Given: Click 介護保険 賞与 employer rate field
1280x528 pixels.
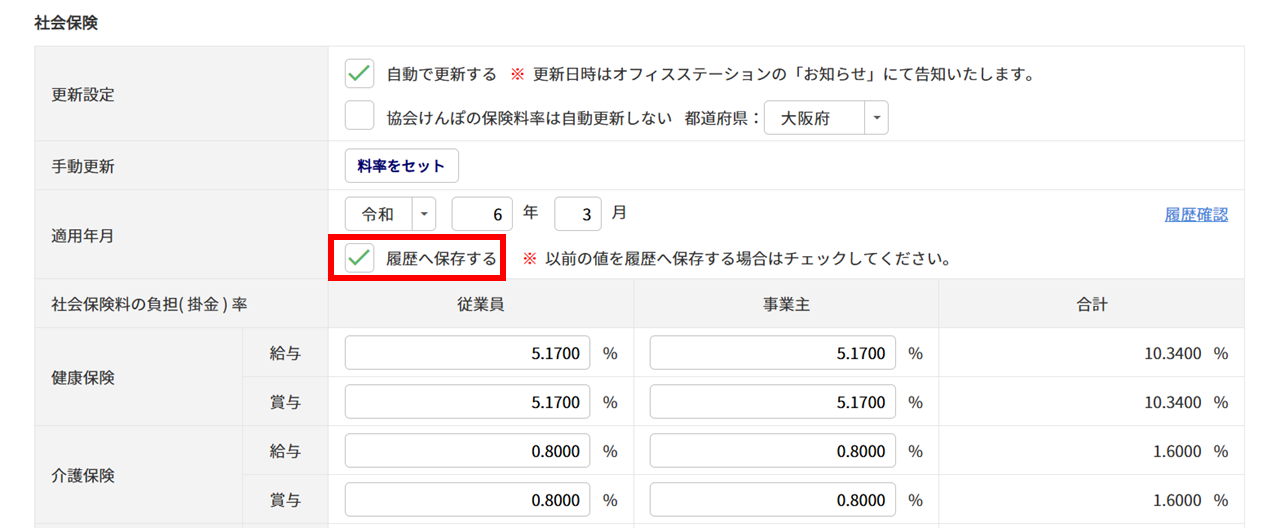Looking at the screenshot, I should (772, 499).
